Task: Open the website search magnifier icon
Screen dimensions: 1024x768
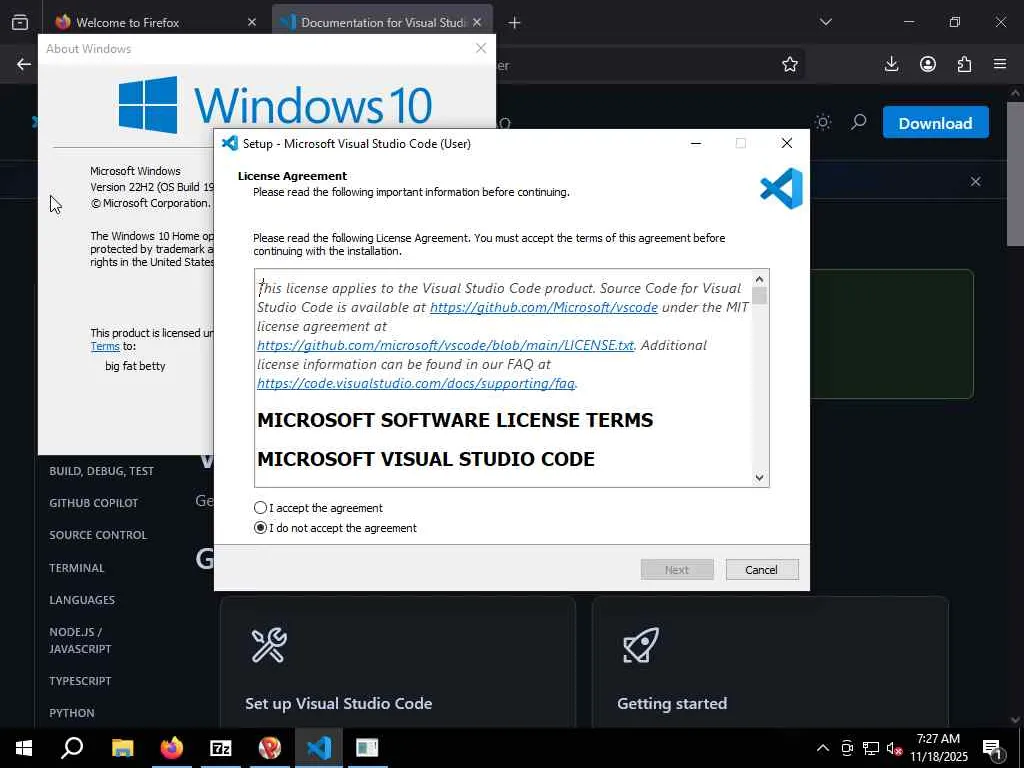Action: 859,122
